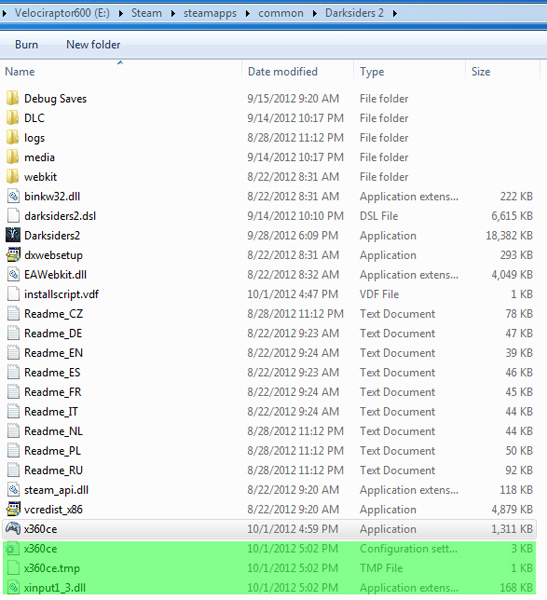Image resolution: width=547 pixels, height=600 pixels.
Task: Click the x360ce.tmp file icon
Action: tap(13, 568)
